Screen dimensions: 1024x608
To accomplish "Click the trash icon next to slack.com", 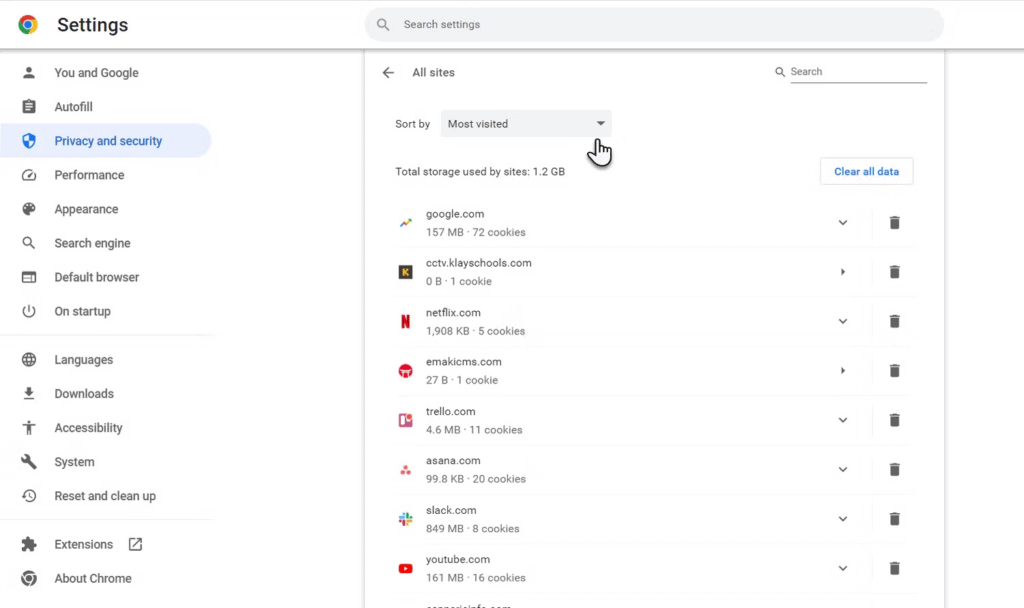I will tap(894, 519).
